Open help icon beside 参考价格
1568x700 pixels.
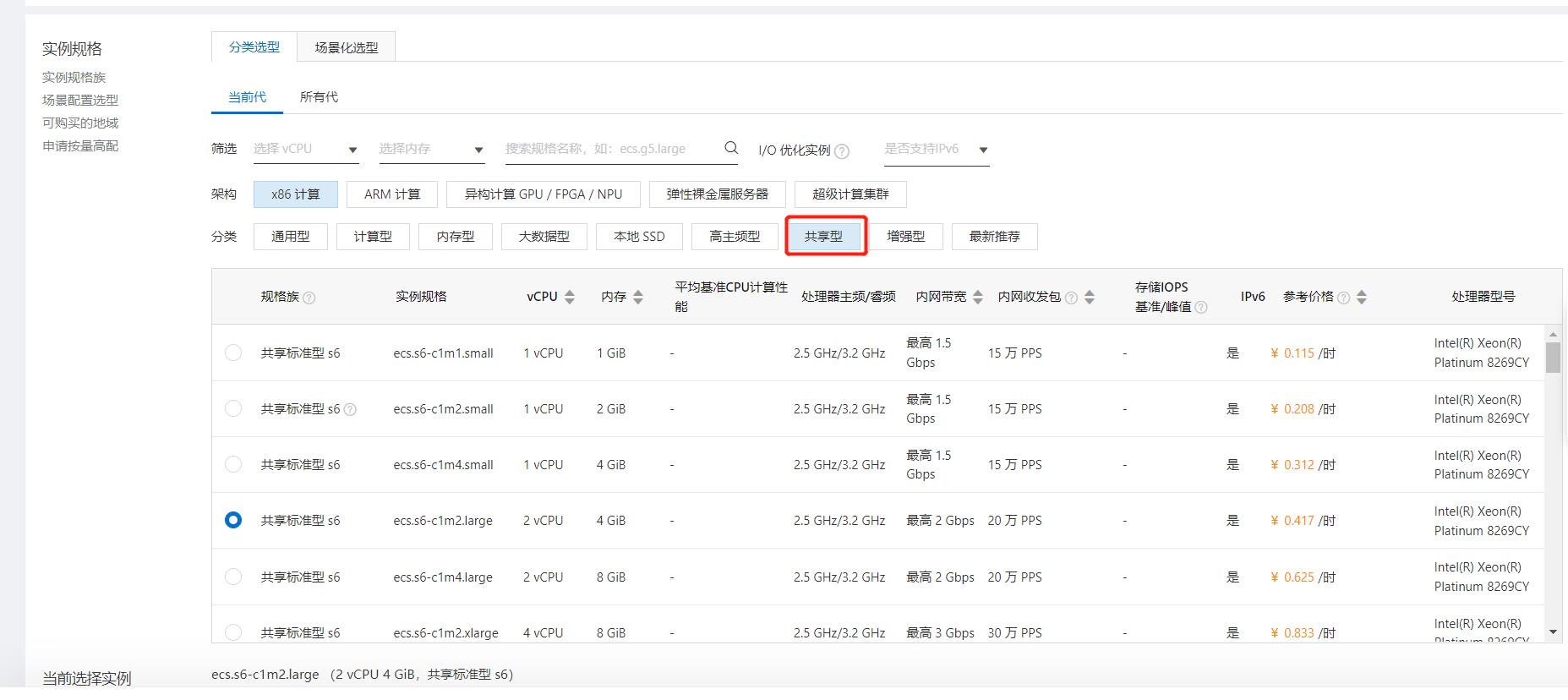coord(1343,298)
